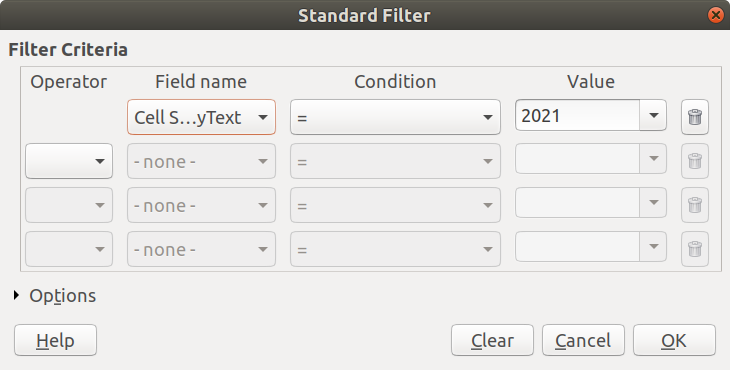This screenshot has width=730, height=370.
Task: Open the Field name dropdown showing Cell S…yText
Action: 201,117
